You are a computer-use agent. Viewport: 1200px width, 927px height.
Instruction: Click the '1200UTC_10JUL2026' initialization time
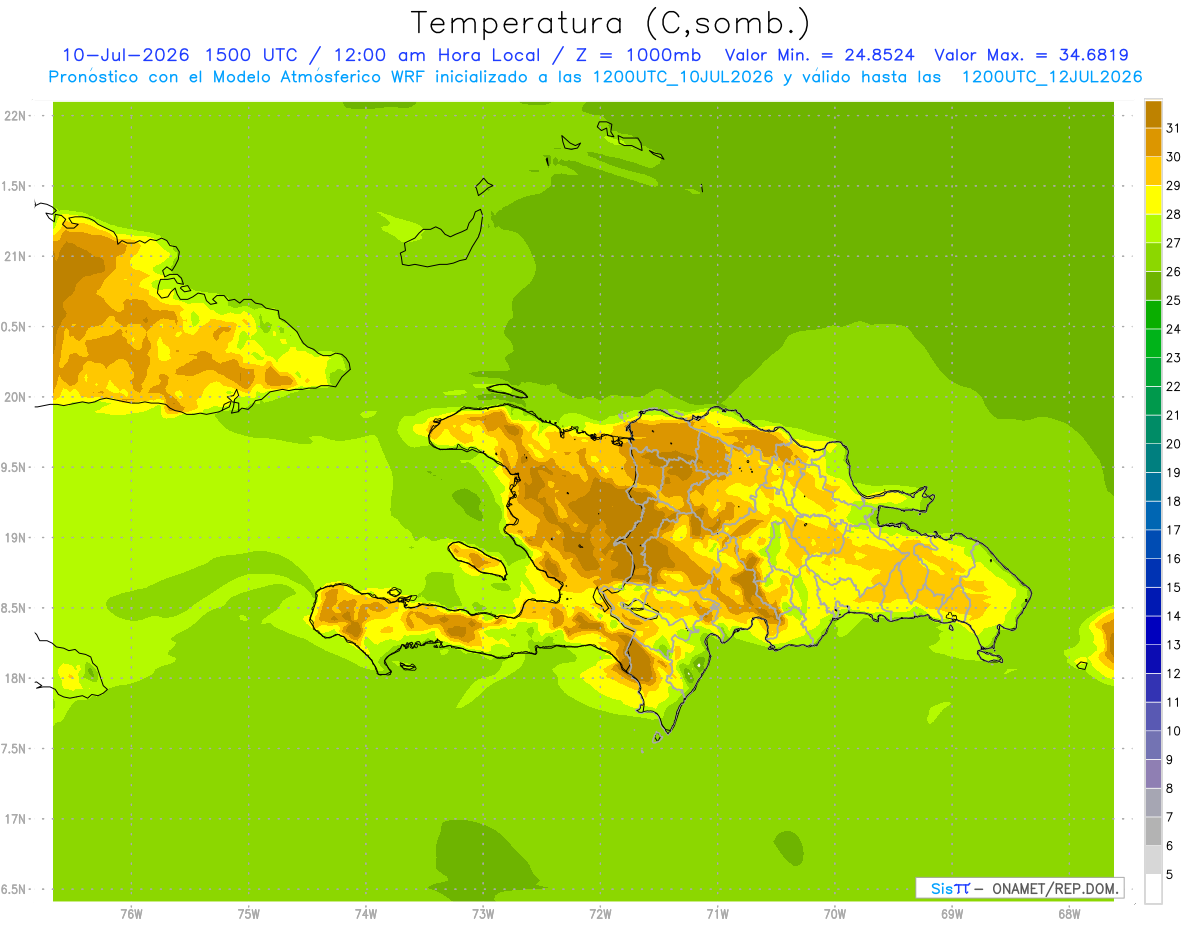[684, 77]
